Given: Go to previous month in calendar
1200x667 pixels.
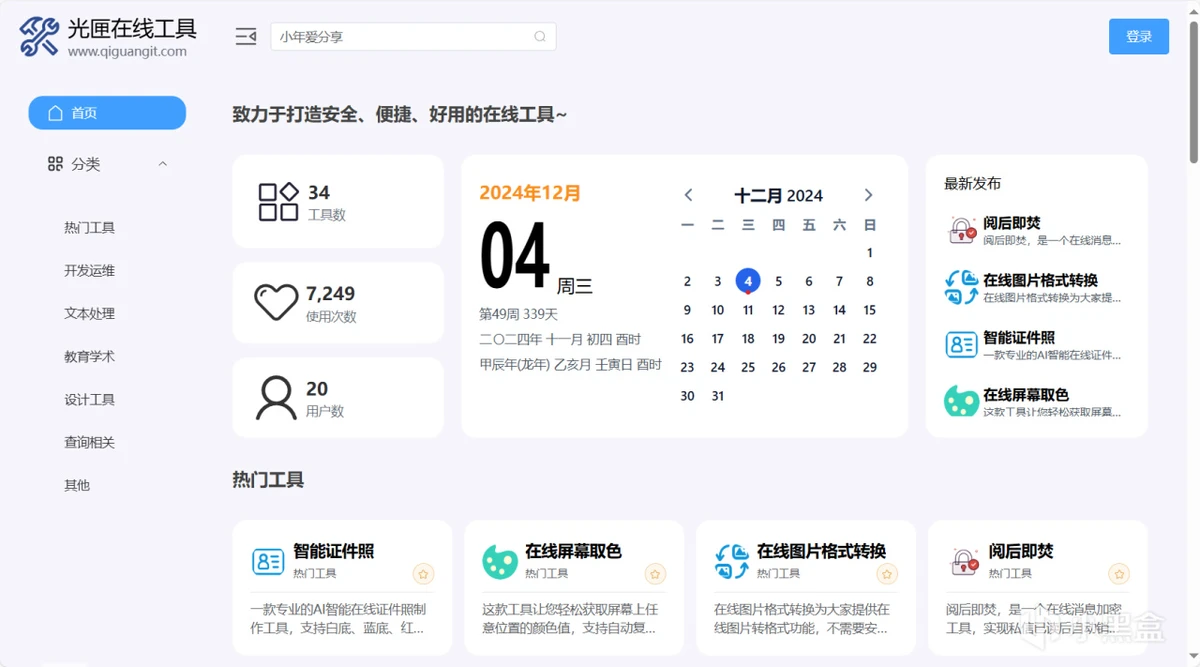Looking at the screenshot, I should click(688, 195).
